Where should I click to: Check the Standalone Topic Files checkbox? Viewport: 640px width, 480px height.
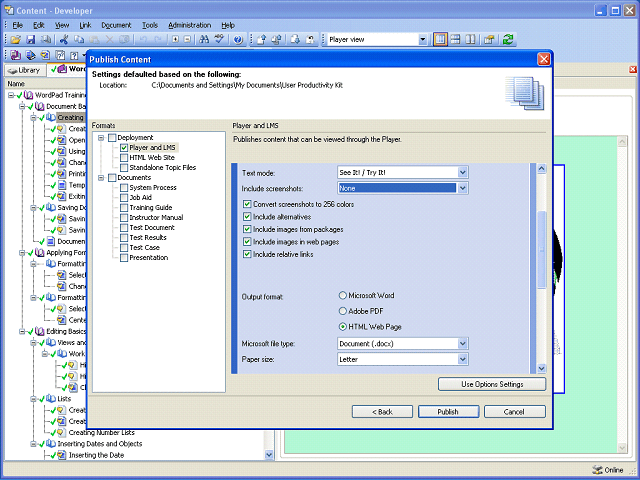click(x=124, y=168)
